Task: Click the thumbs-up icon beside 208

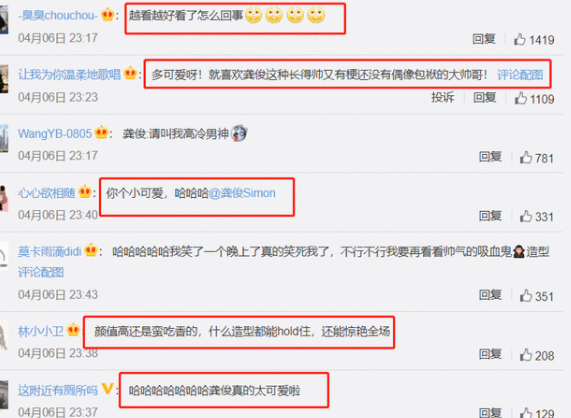Action: click(526, 354)
